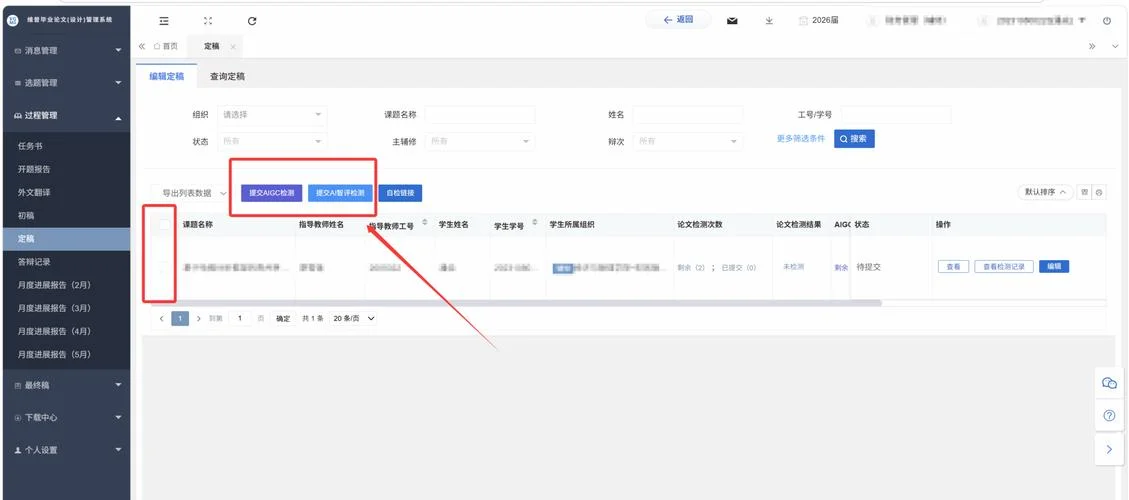Click 查看 in the thesis row
This screenshot has width=1129, height=500.
click(x=953, y=267)
